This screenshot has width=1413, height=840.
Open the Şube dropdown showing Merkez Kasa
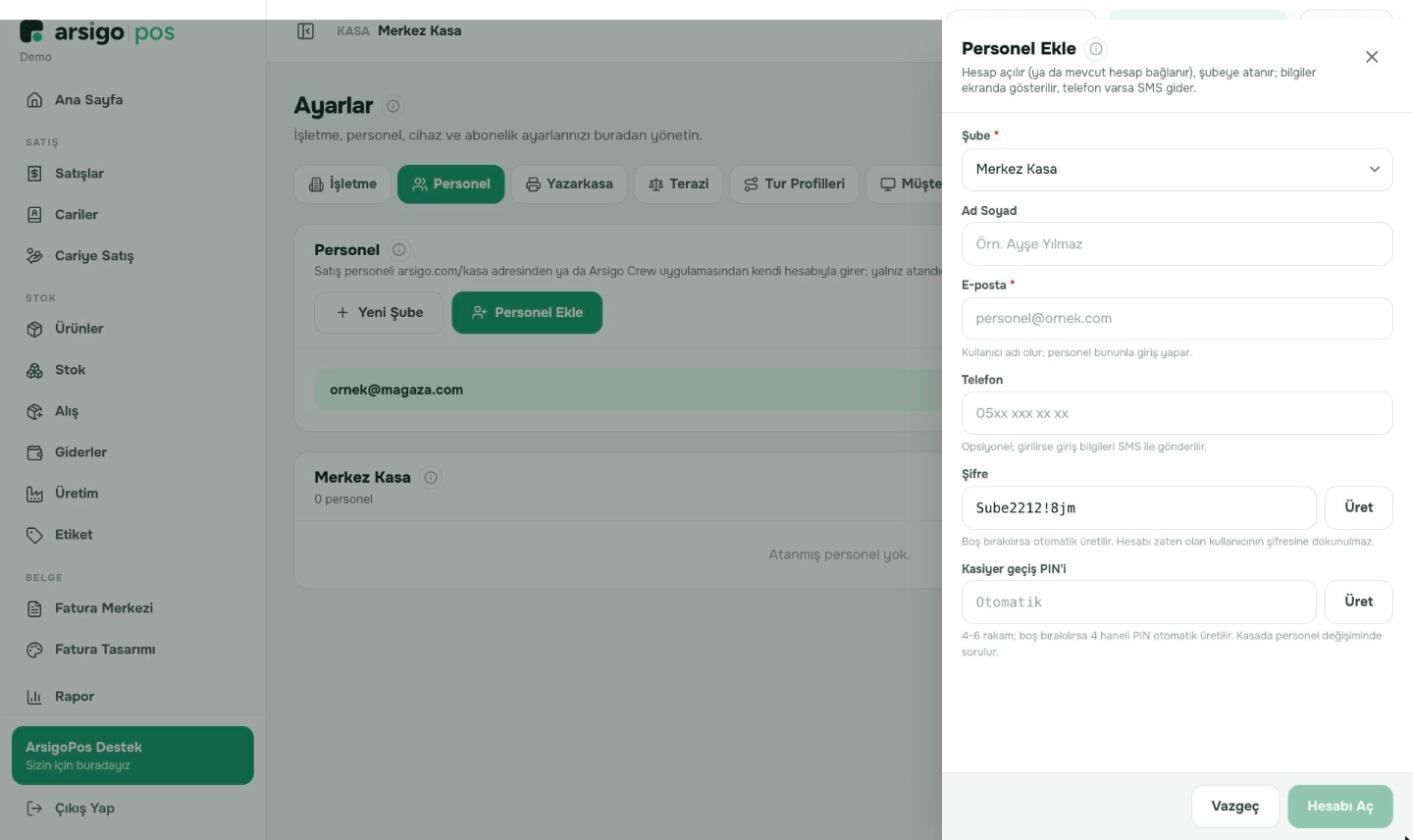click(x=1177, y=170)
